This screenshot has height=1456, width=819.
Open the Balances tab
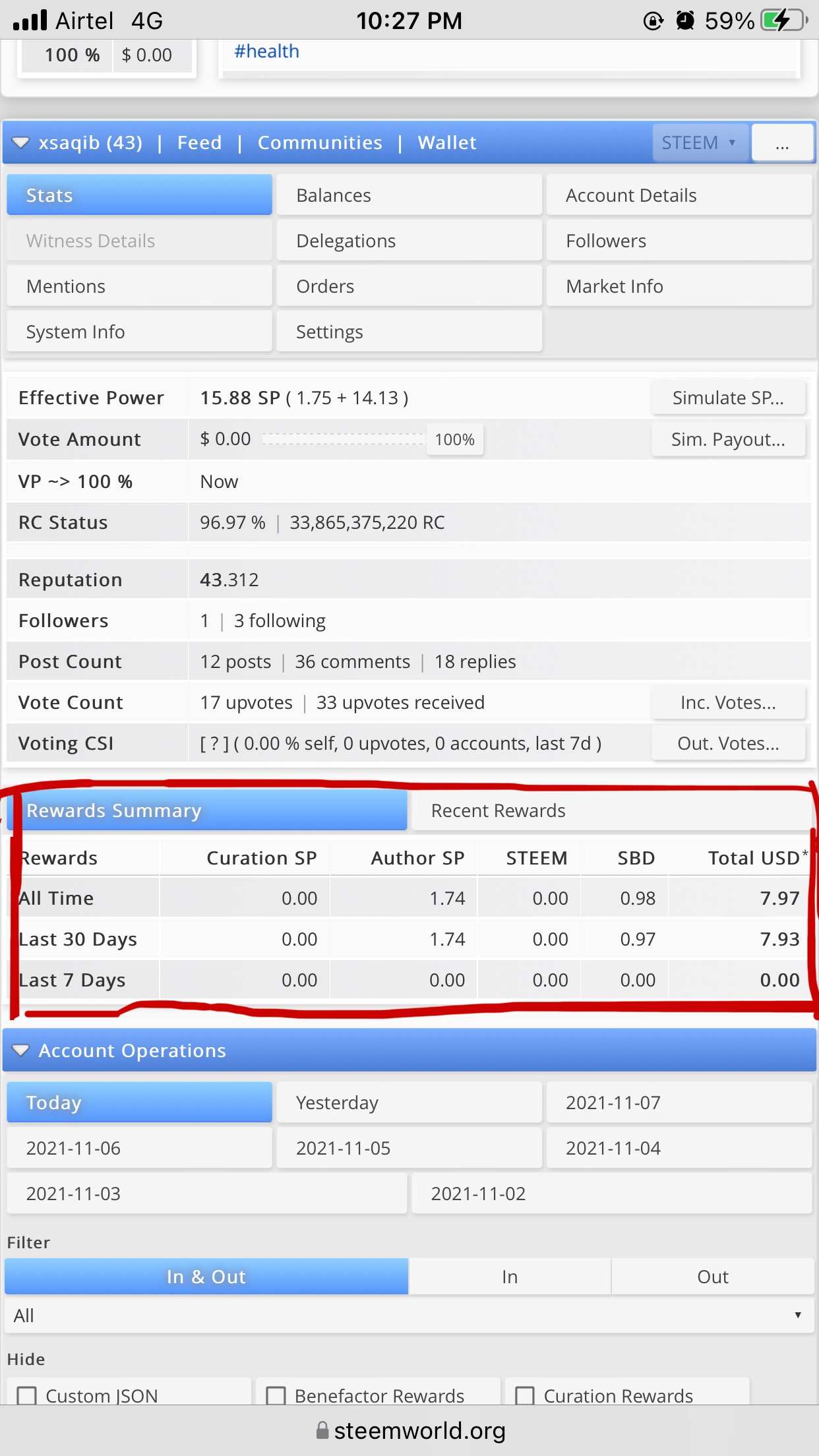409,195
